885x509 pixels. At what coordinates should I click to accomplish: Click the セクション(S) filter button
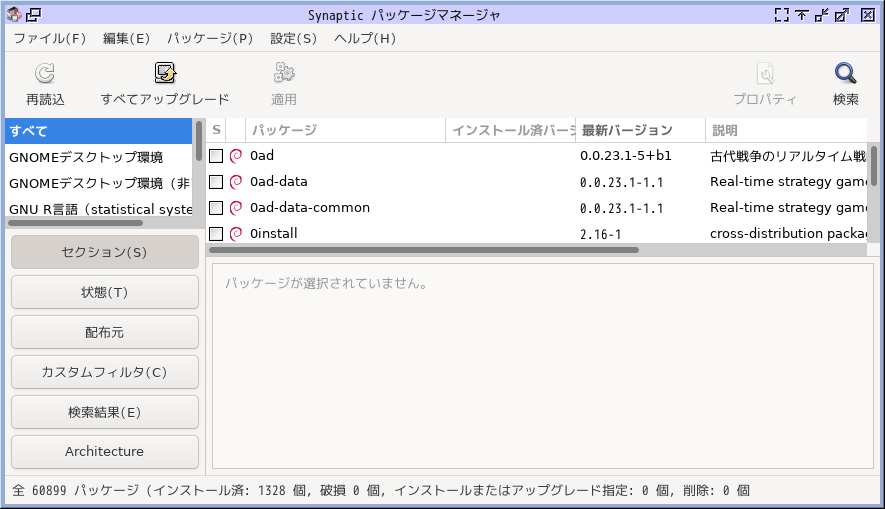point(105,252)
